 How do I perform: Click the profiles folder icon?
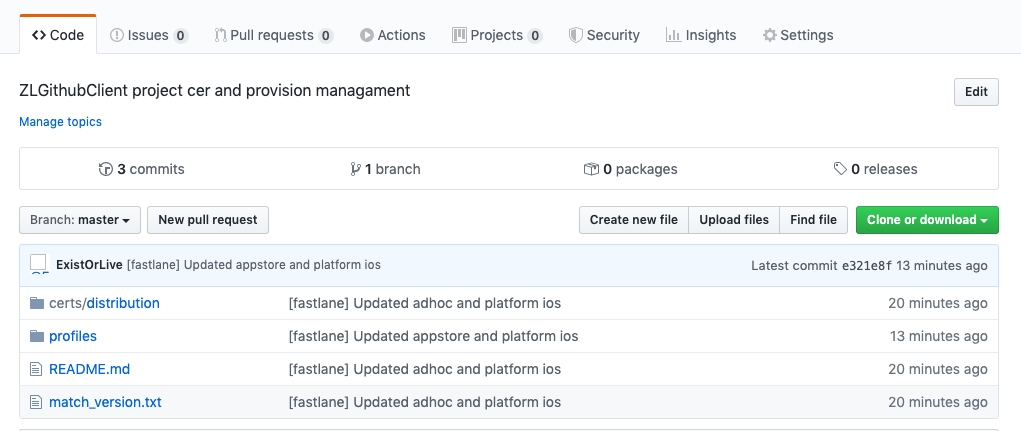click(x=37, y=336)
